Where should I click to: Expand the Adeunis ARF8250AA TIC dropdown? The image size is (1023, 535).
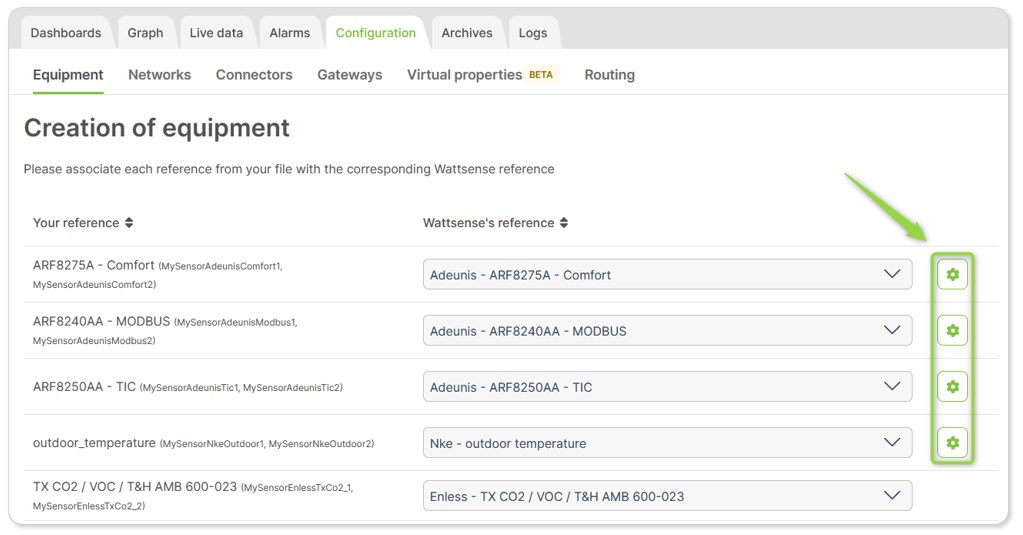tap(667, 387)
